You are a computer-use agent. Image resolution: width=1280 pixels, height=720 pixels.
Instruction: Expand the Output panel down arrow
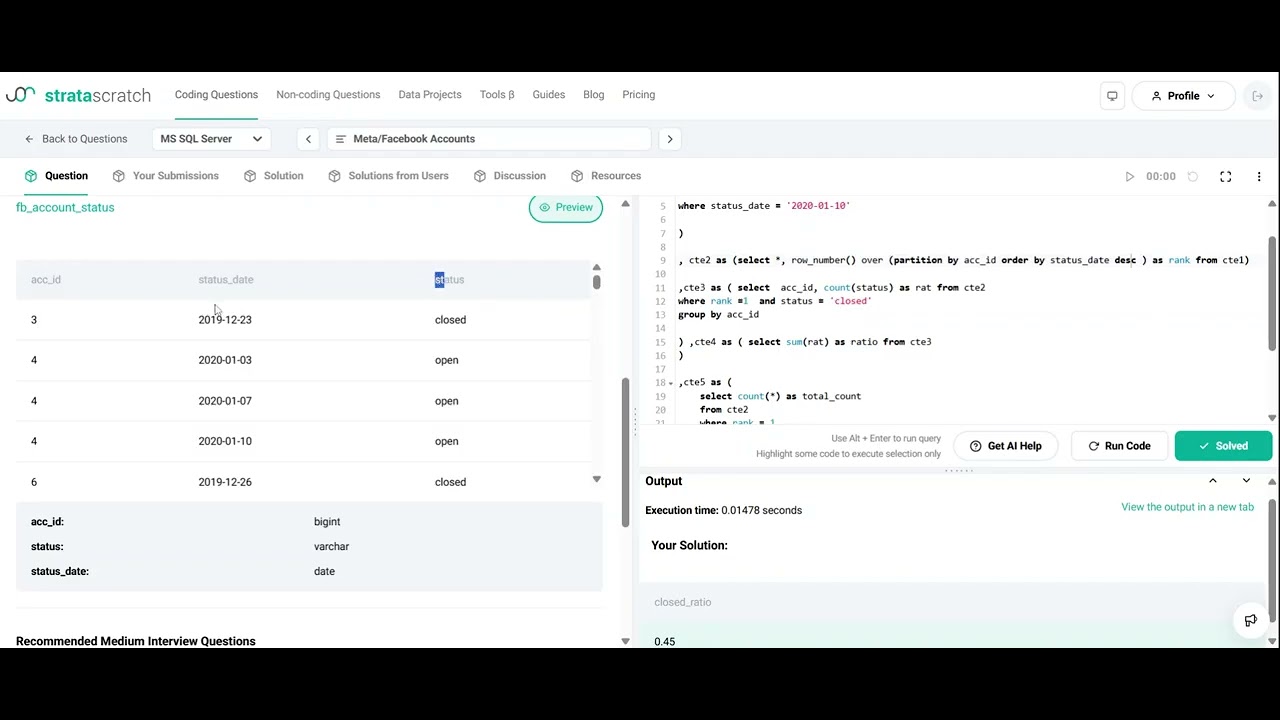[1246, 481]
